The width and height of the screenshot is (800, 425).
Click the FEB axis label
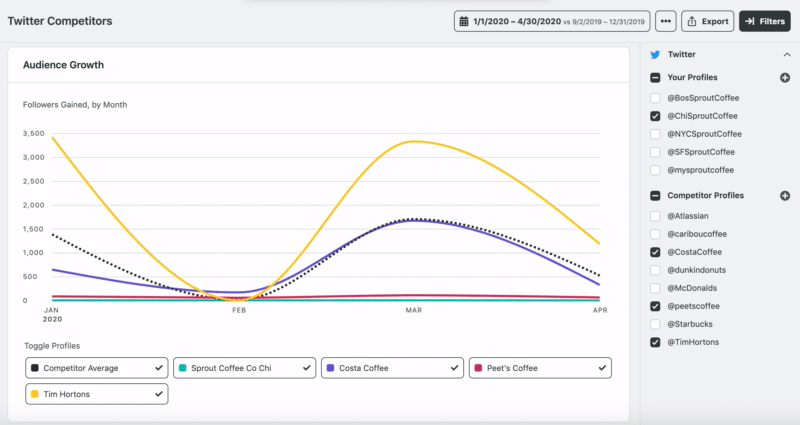coord(239,310)
